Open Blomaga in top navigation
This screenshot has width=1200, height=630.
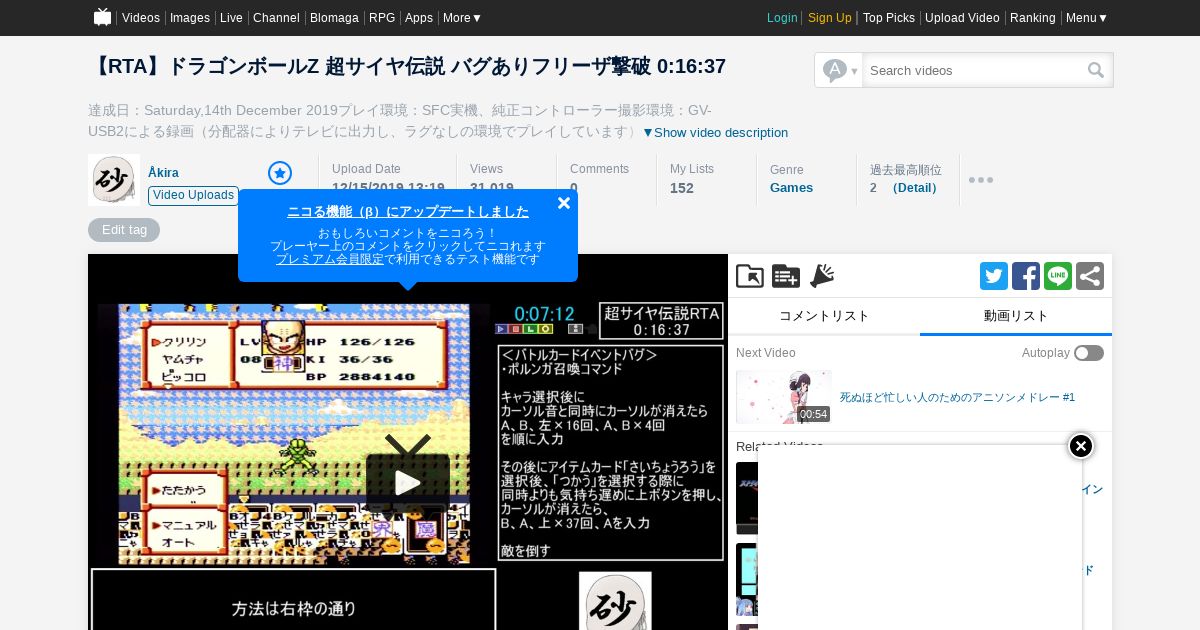tap(334, 18)
